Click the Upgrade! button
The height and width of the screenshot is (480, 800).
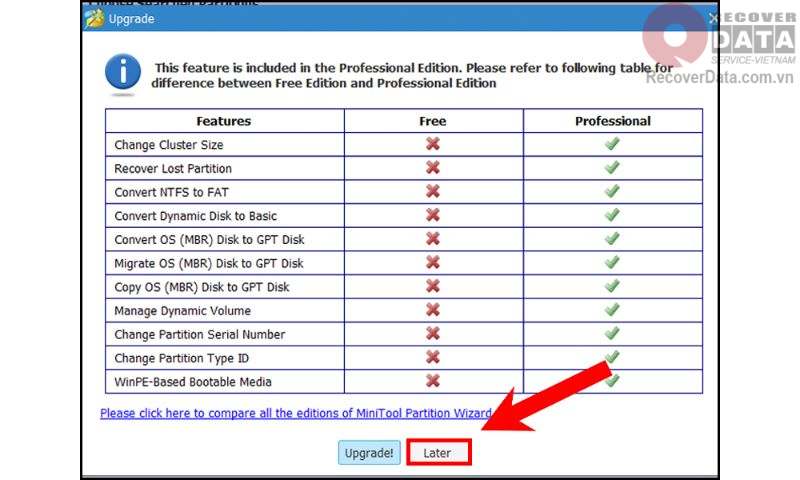tap(369, 452)
